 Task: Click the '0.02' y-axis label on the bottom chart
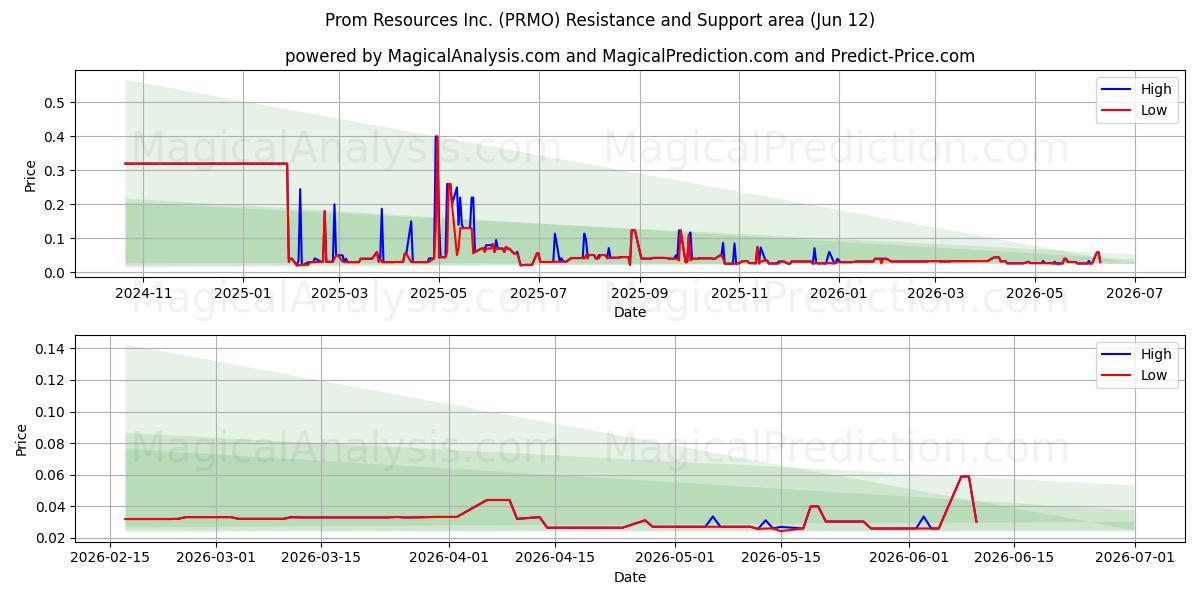tap(51, 538)
